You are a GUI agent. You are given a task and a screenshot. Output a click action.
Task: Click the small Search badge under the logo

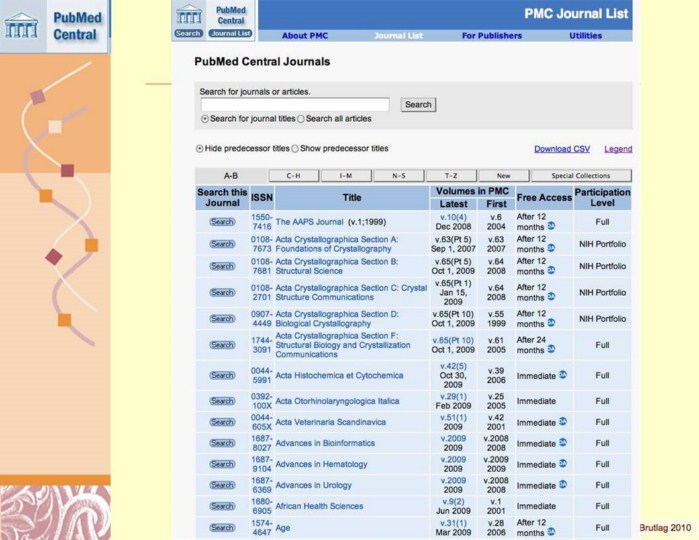click(188, 33)
